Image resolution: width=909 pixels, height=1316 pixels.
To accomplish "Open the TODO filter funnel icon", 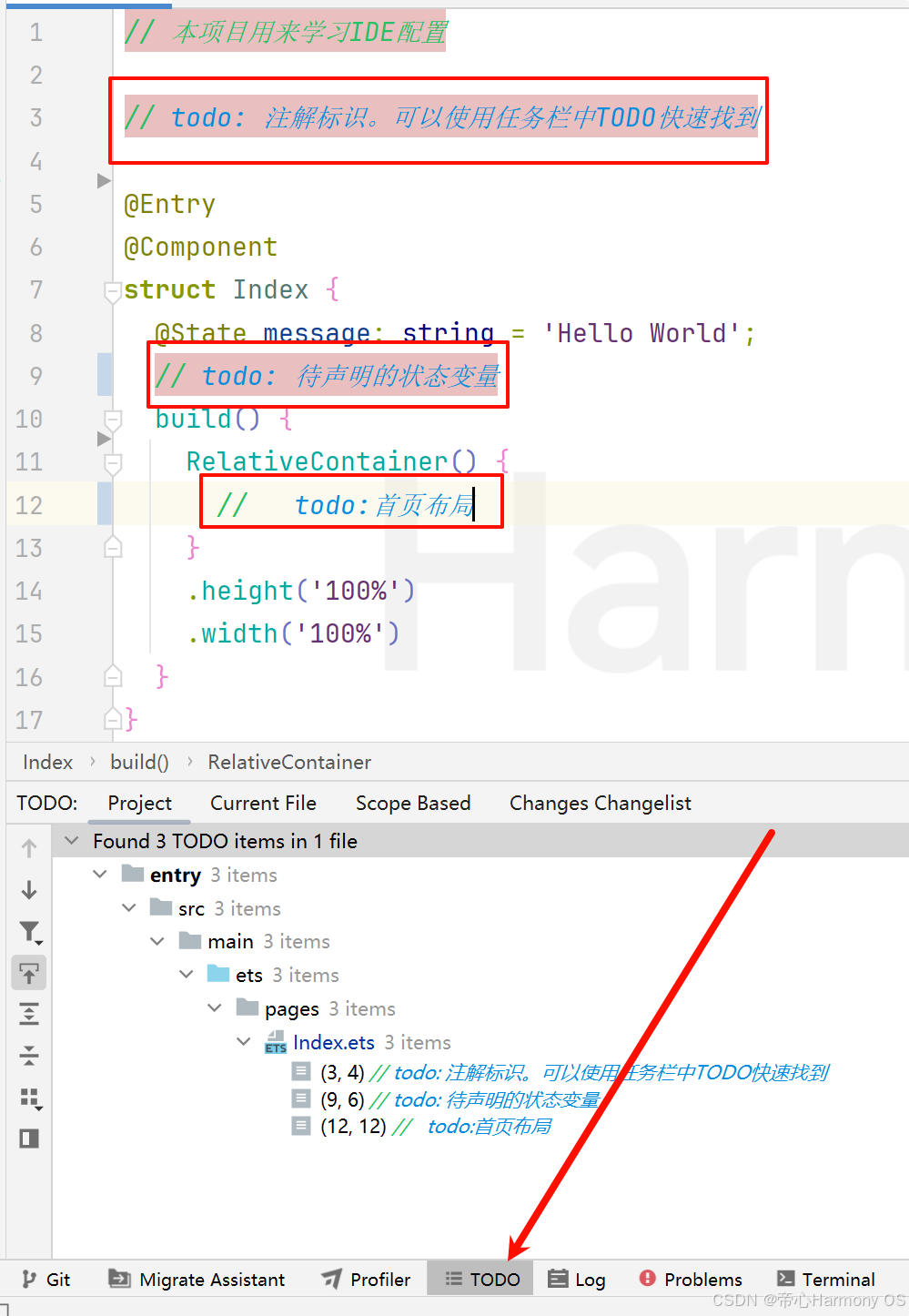I will (x=30, y=932).
